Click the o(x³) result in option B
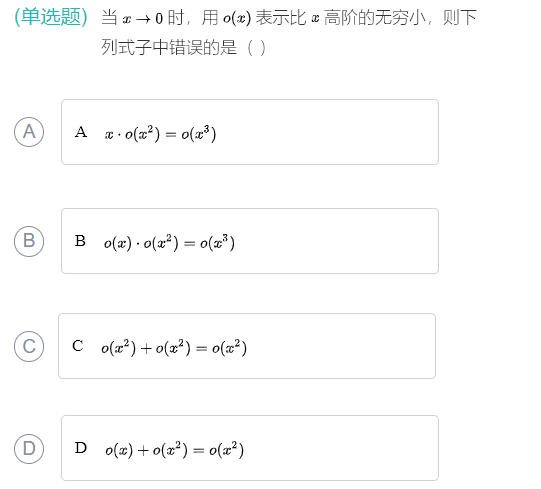The image size is (541, 489). tap(217, 243)
